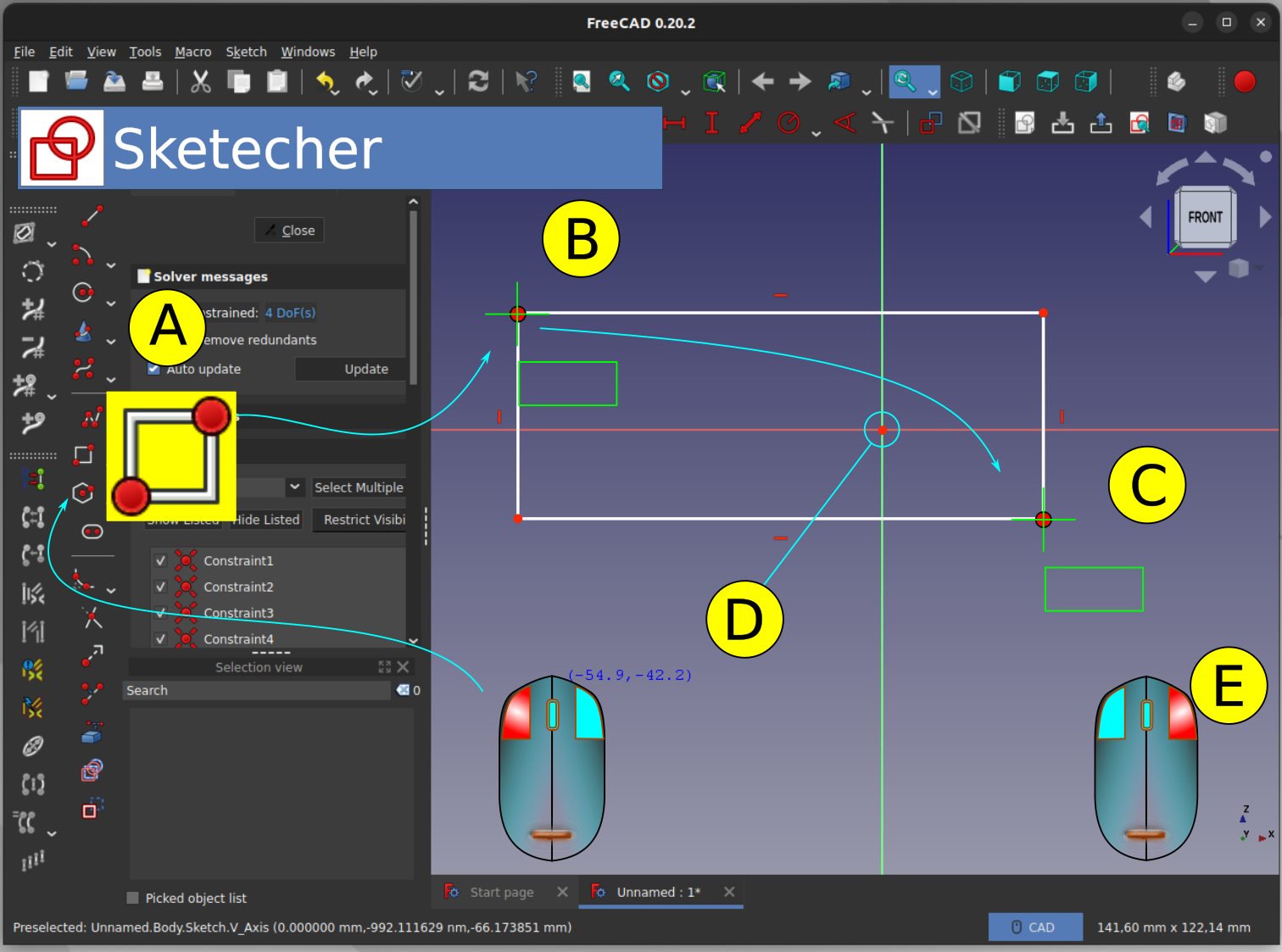Expand the arc tools dropdown arrow
1282x952 pixels.
pos(111,265)
